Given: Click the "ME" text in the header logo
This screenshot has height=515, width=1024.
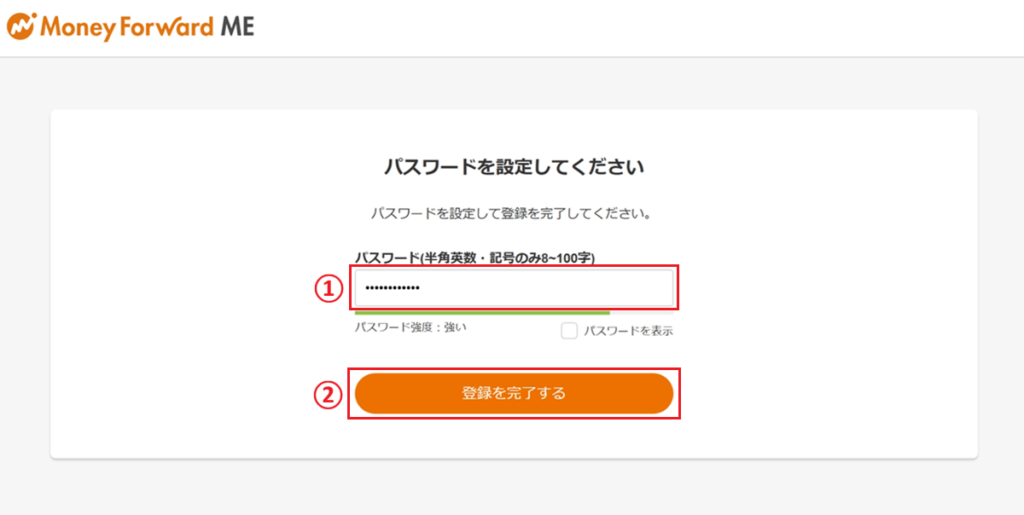Looking at the screenshot, I should coord(237,27).
